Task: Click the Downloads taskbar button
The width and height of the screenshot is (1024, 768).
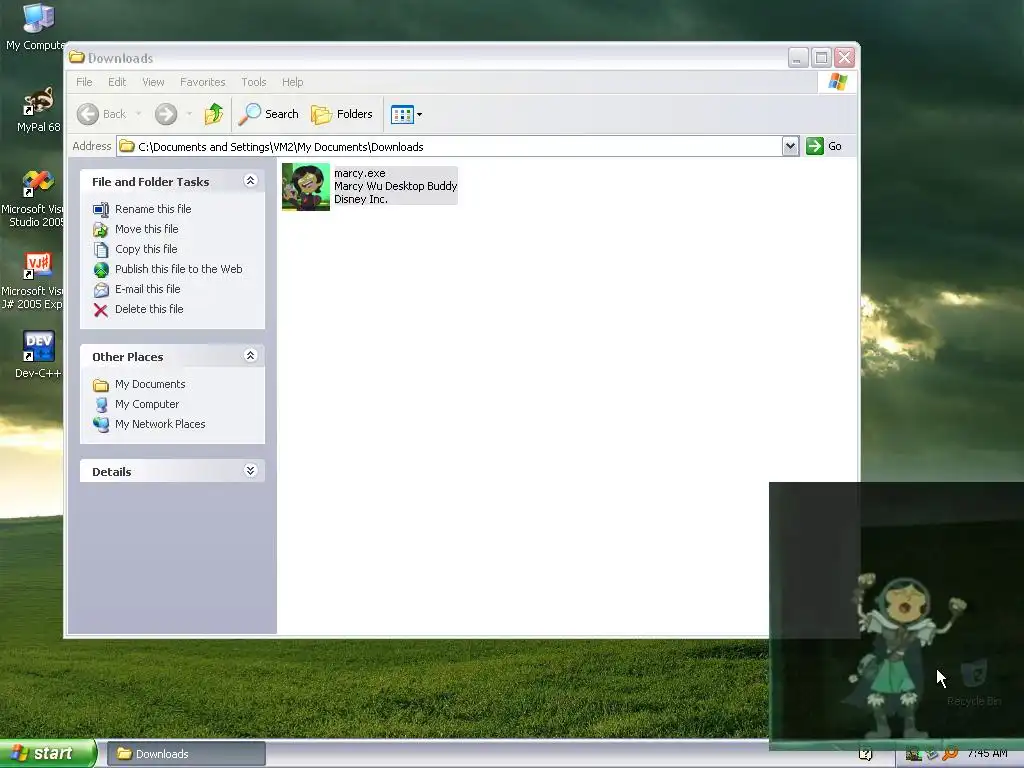Action: (186, 754)
